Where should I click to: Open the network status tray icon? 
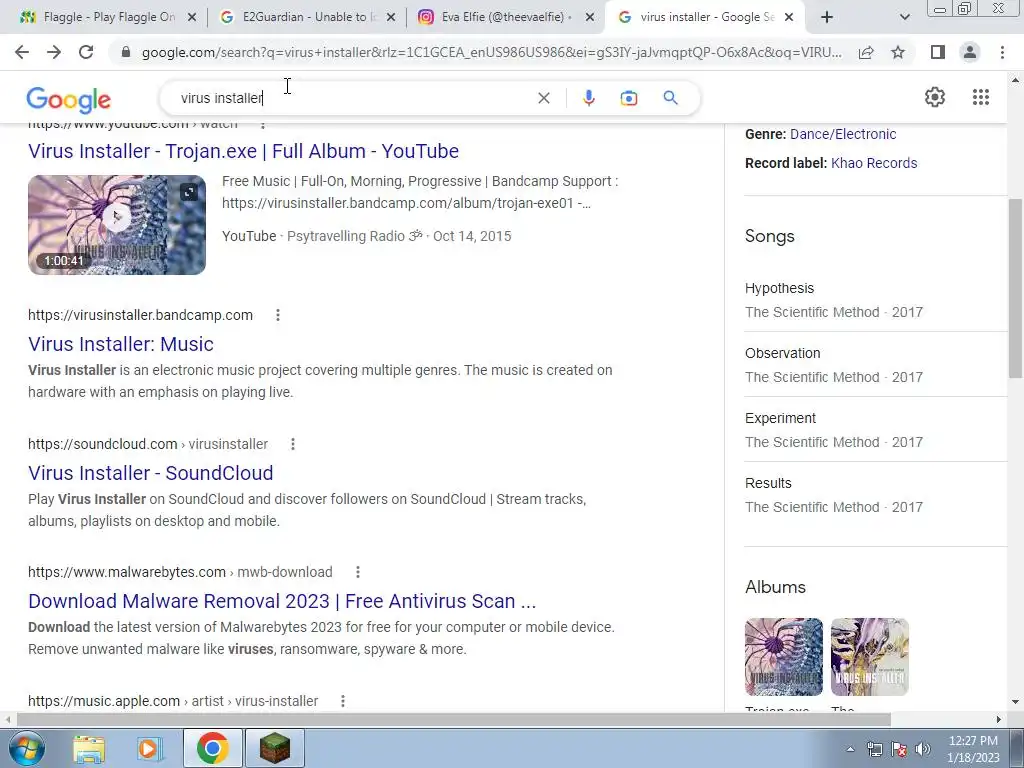click(x=874, y=749)
